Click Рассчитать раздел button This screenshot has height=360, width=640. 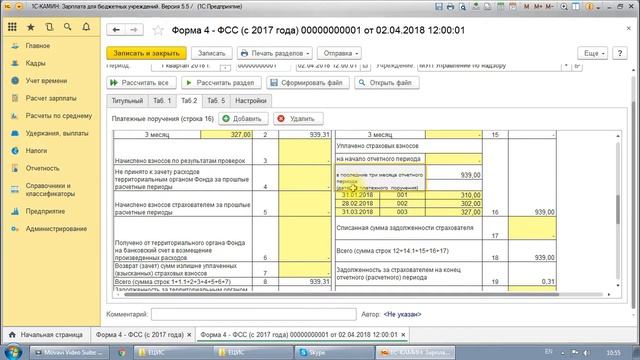coord(221,82)
